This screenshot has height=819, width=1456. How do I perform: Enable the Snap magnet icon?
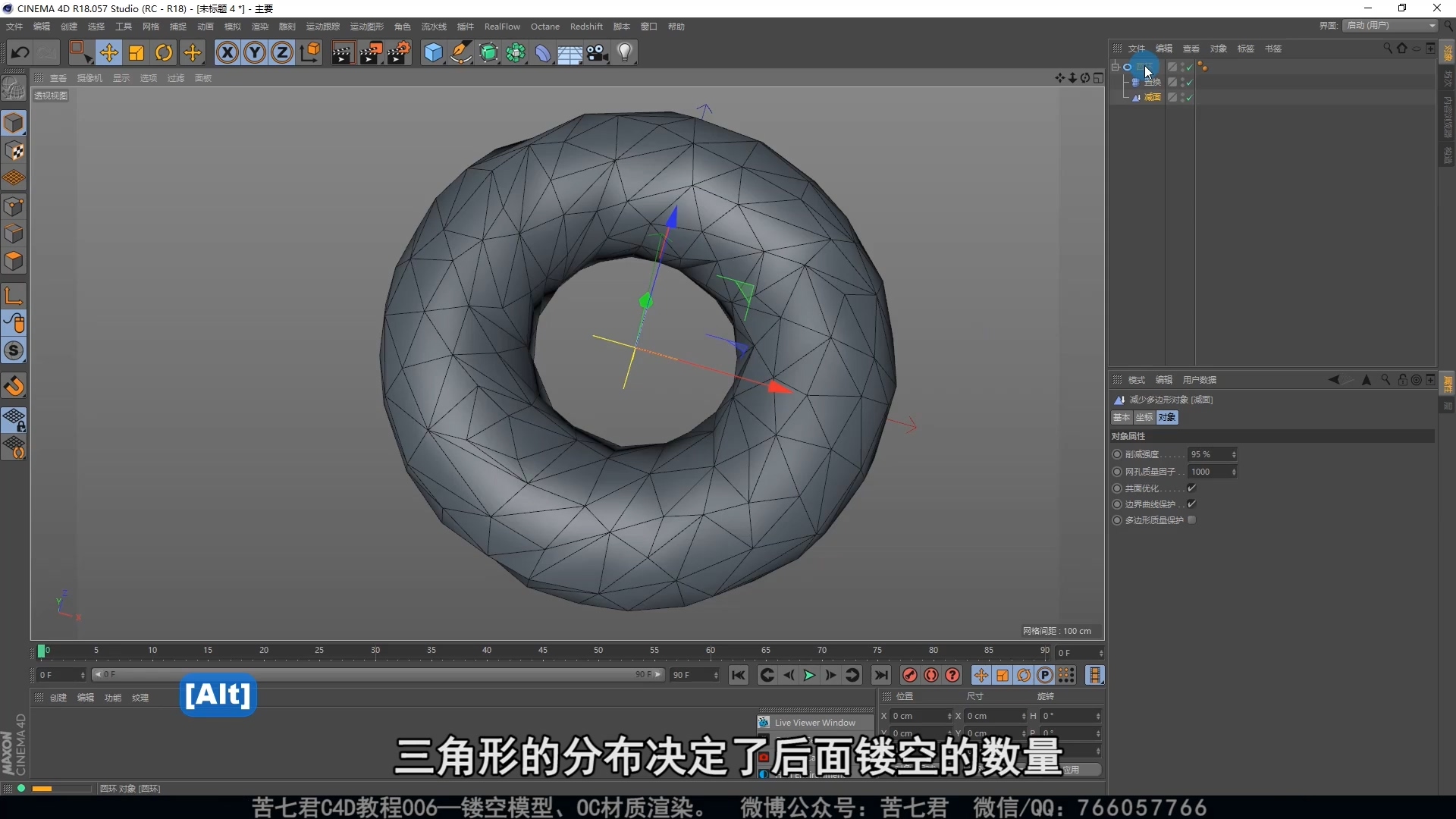coord(14,387)
